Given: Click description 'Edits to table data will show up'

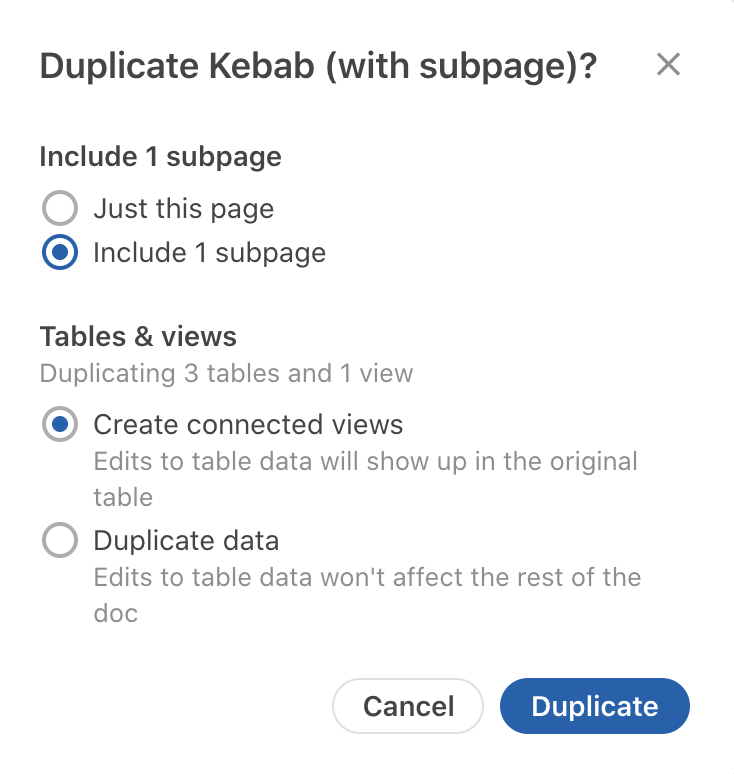Looking at the screenshot, I should tap(365, 463).
